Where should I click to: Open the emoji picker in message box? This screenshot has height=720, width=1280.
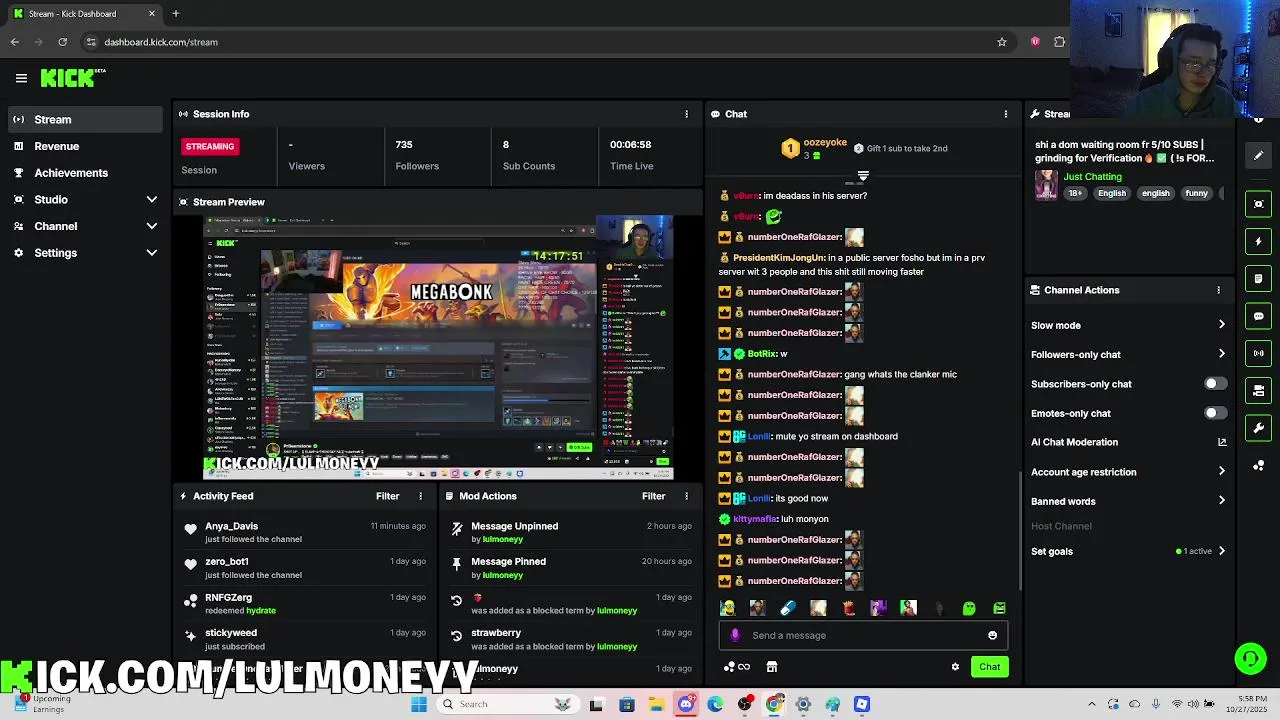(992, 635)
